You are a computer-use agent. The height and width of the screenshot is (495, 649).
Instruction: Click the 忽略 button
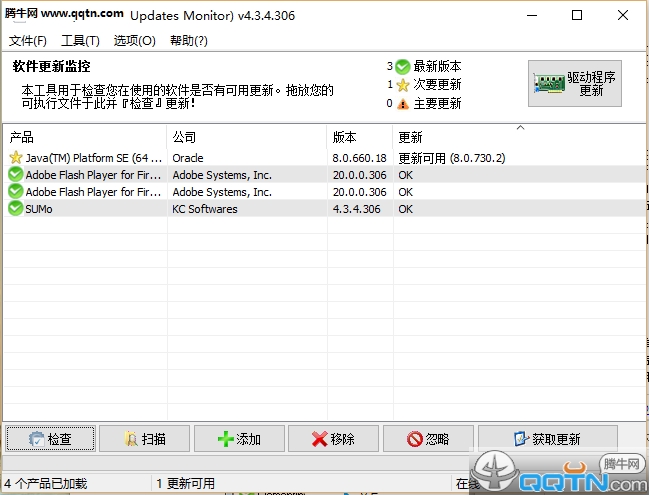tap(428, 439)
